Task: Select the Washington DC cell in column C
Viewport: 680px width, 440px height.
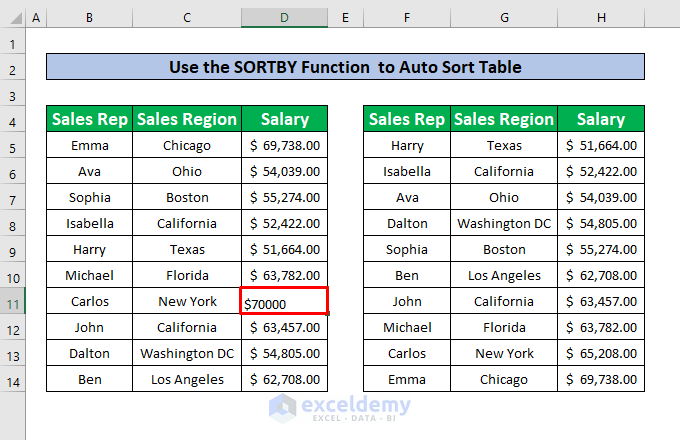Action: (x=187, y=353)
